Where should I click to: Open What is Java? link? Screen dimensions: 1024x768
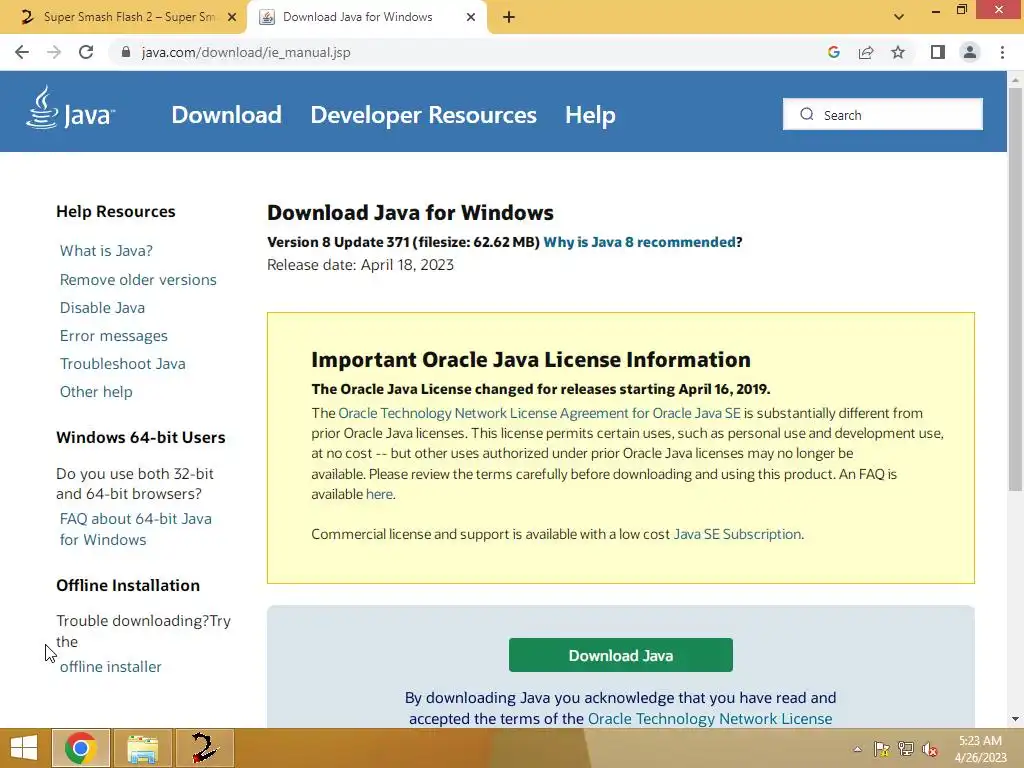(x=106, y=251)
